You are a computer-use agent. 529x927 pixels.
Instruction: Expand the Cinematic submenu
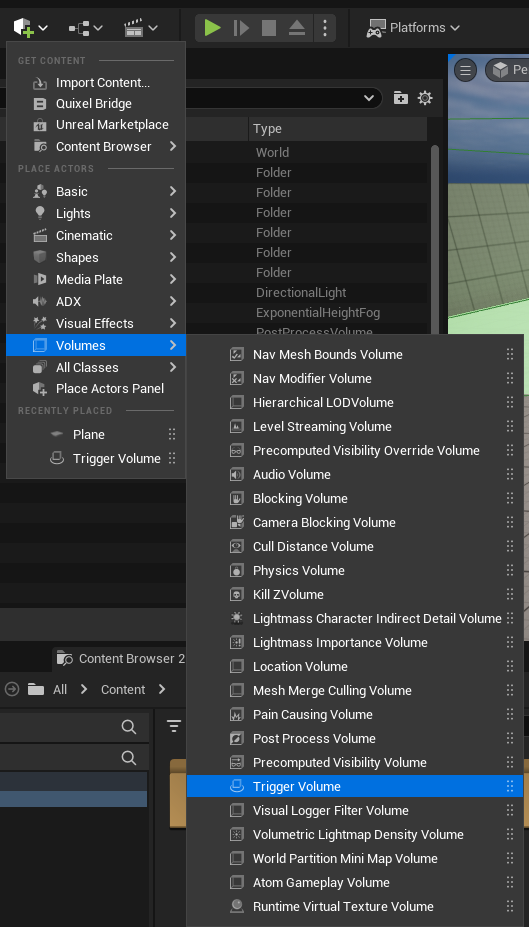[x=96, y=235]
